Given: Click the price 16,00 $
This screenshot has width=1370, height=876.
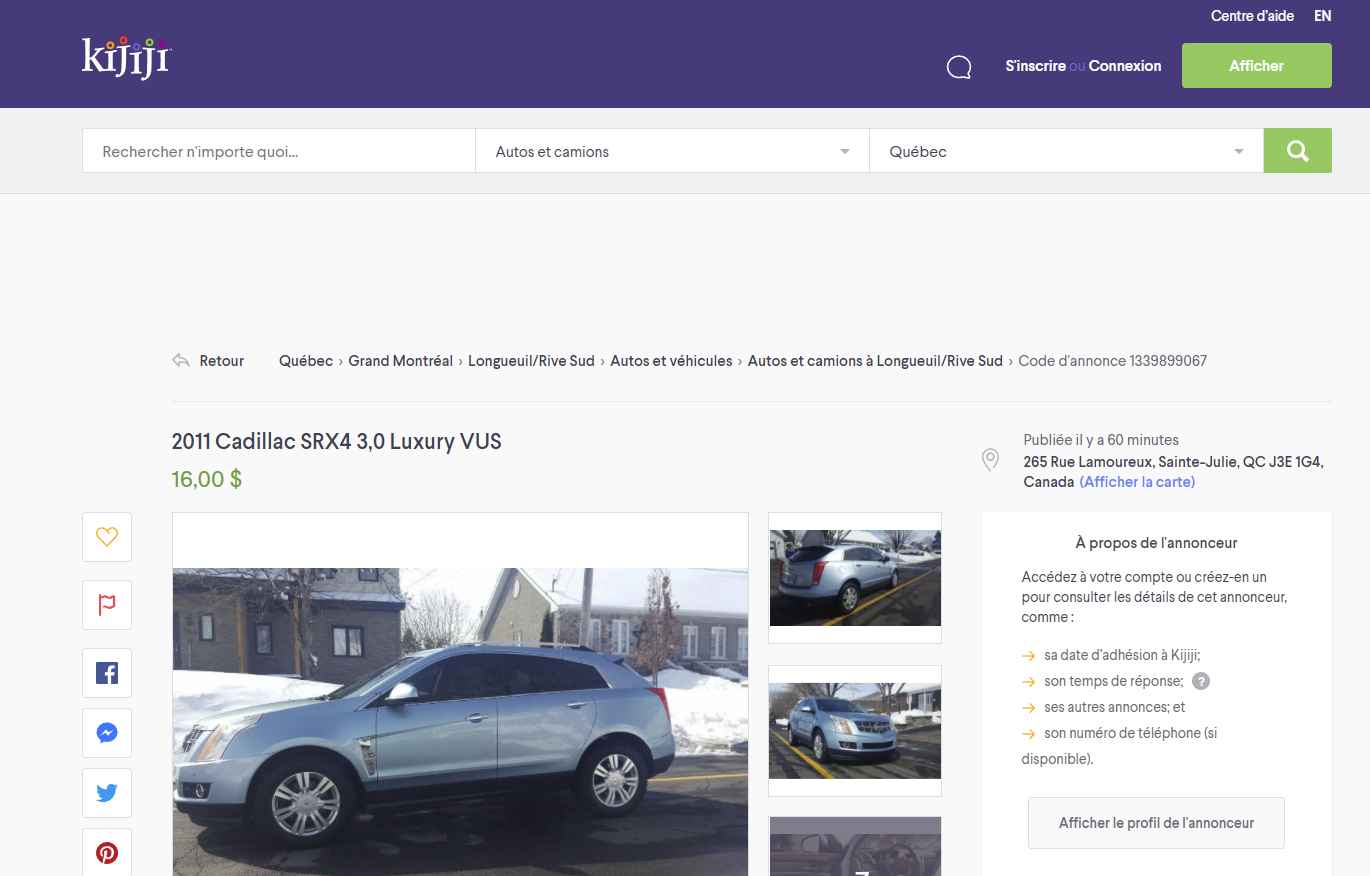Looking at the screenshot, I should click(x=207, y=479).
